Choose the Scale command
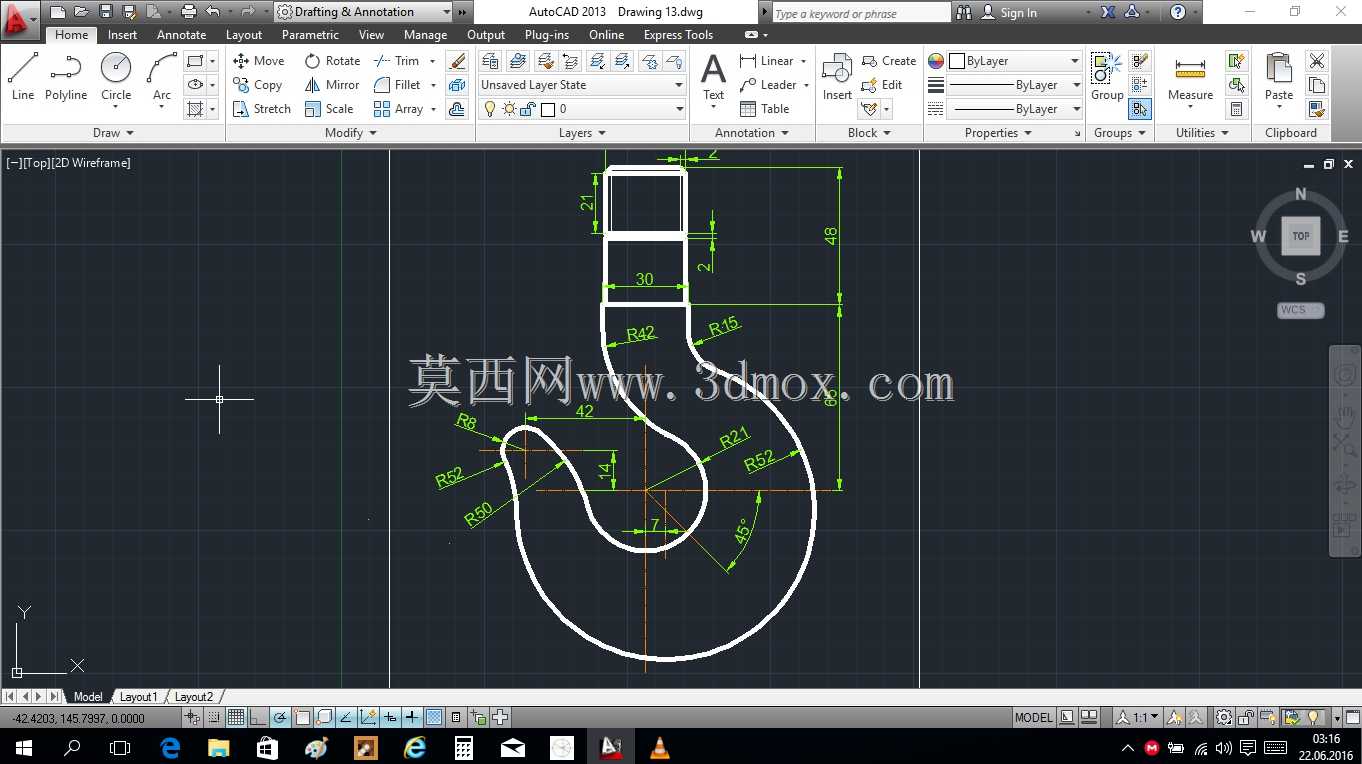This screenshot has width=1362, height=764. click(330, 109)
